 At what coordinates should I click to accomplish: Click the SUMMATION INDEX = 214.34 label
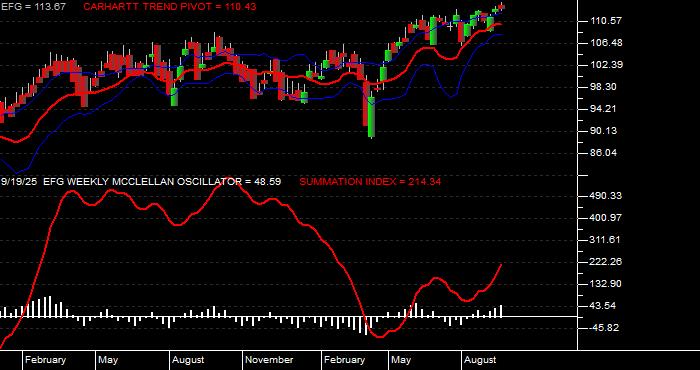click(370, 182)
